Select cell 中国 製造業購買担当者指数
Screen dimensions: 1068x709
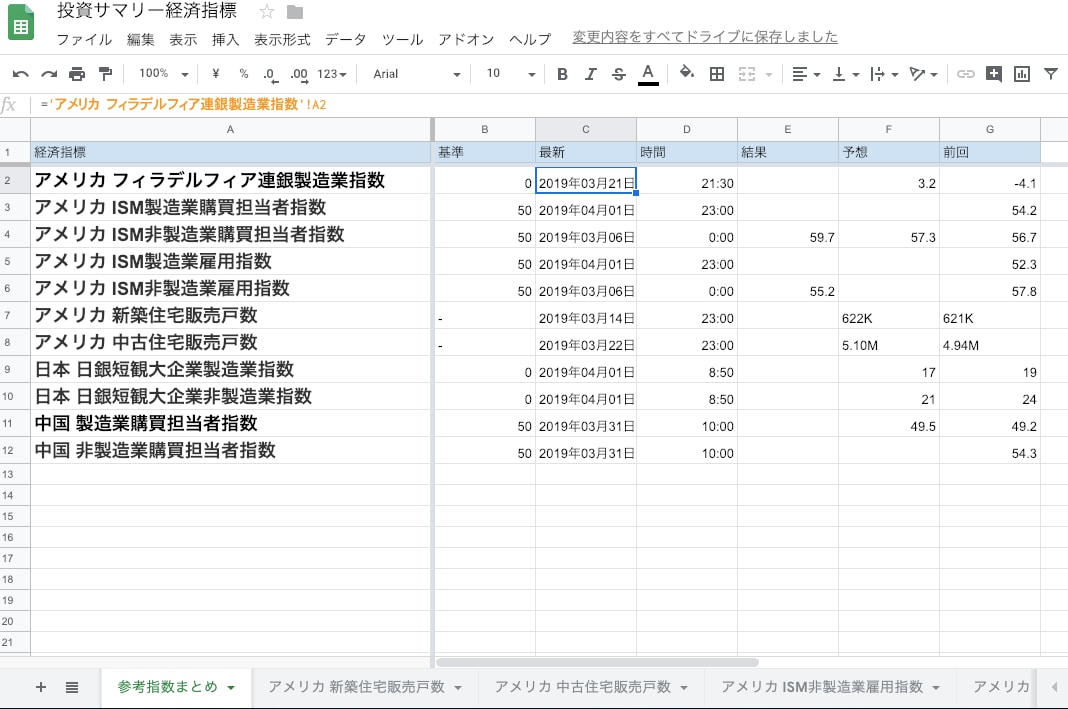(231, 424)
